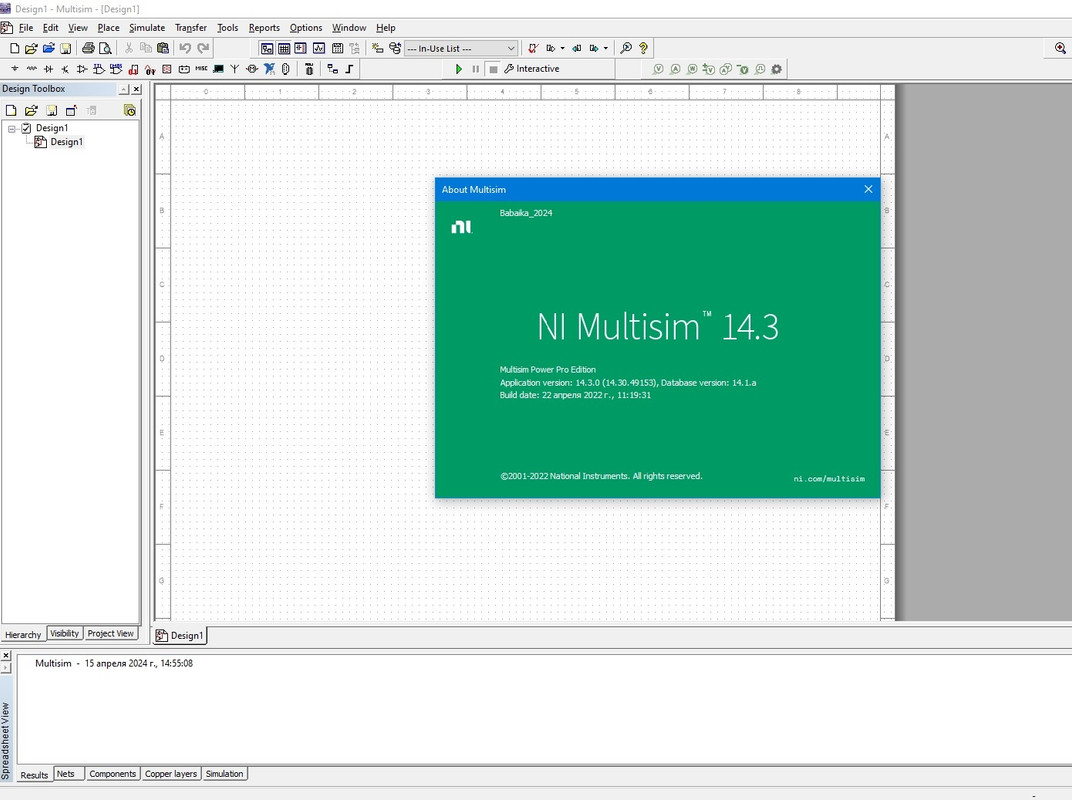Place an electromechanical motor component
Image resolution: width=1072 pixels, height=800 pixels.
(x=252, y=69)
